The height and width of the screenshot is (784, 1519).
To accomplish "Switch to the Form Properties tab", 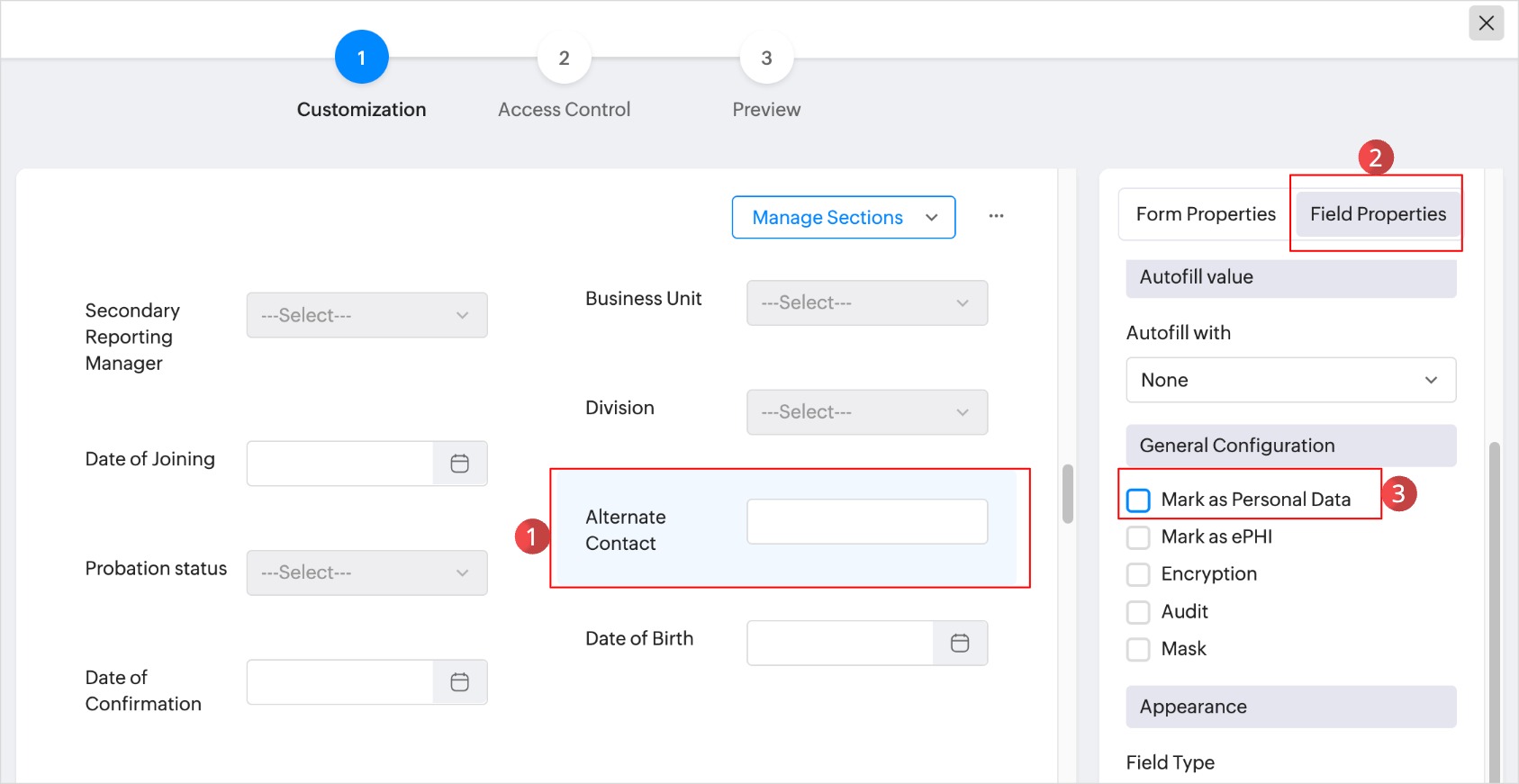I will tap(1205, 214).
